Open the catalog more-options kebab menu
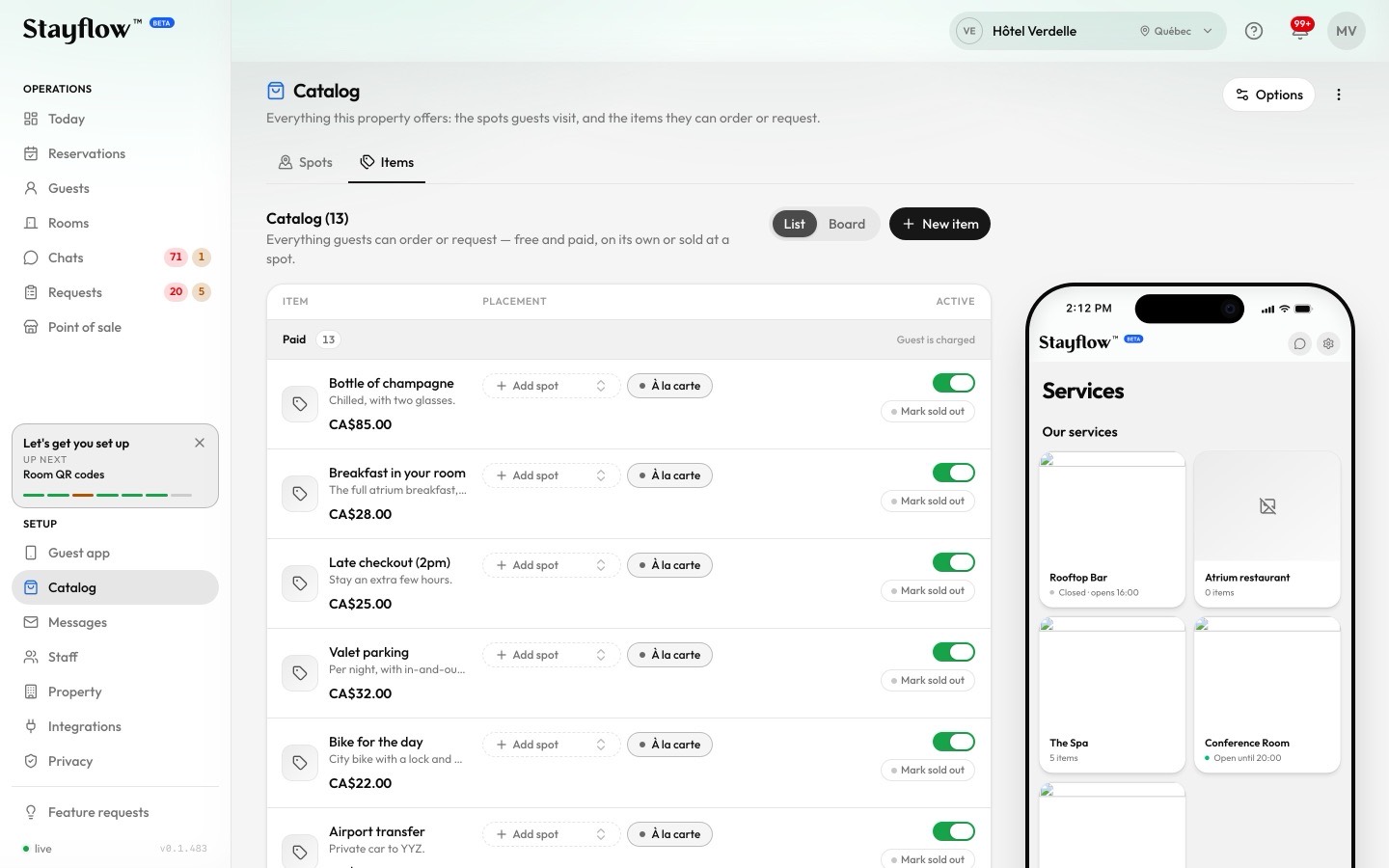Viewport: 1389px width, 868px height. 1339,95
